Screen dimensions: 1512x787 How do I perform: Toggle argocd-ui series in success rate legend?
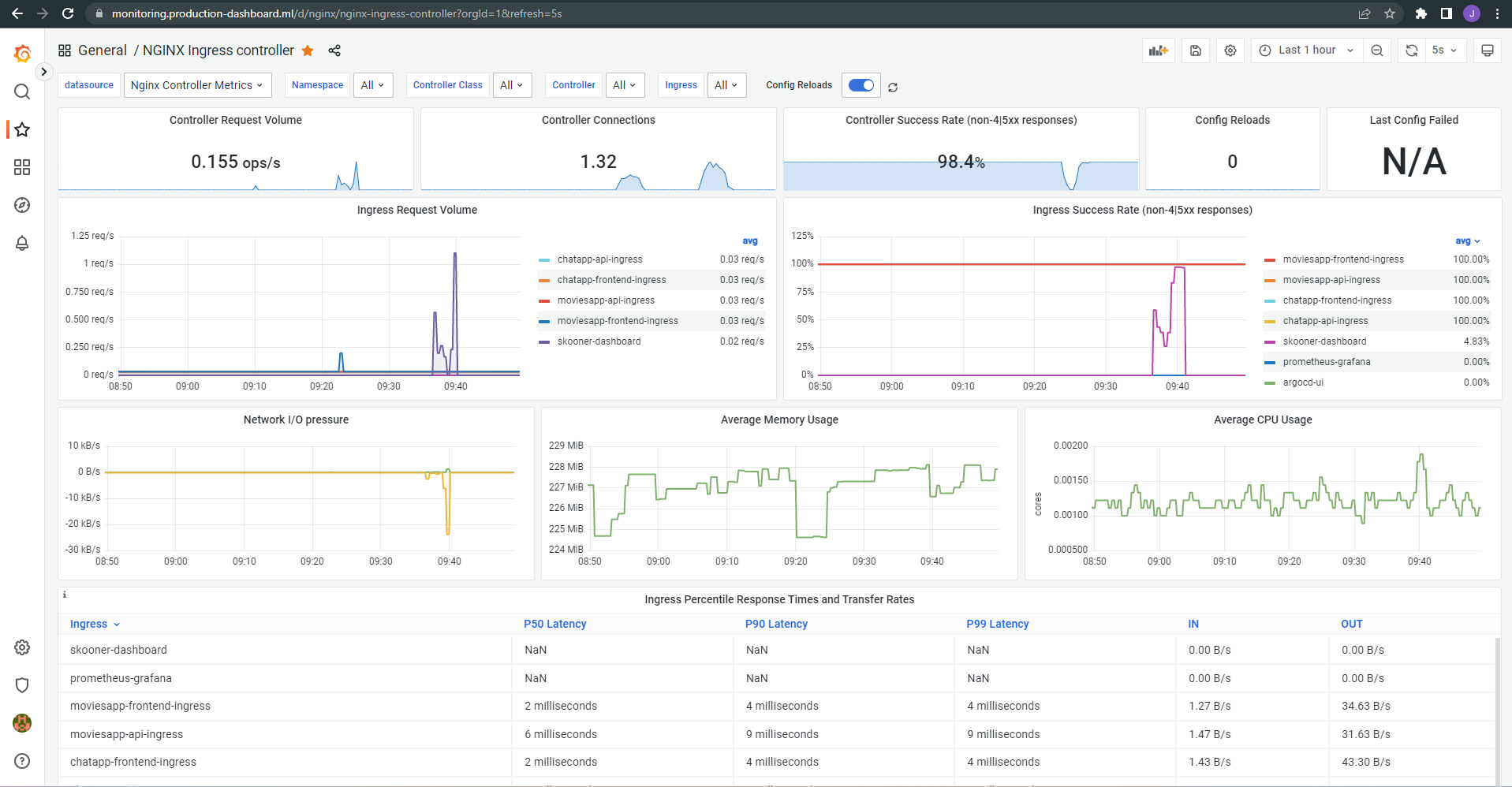coord(1303,382)
